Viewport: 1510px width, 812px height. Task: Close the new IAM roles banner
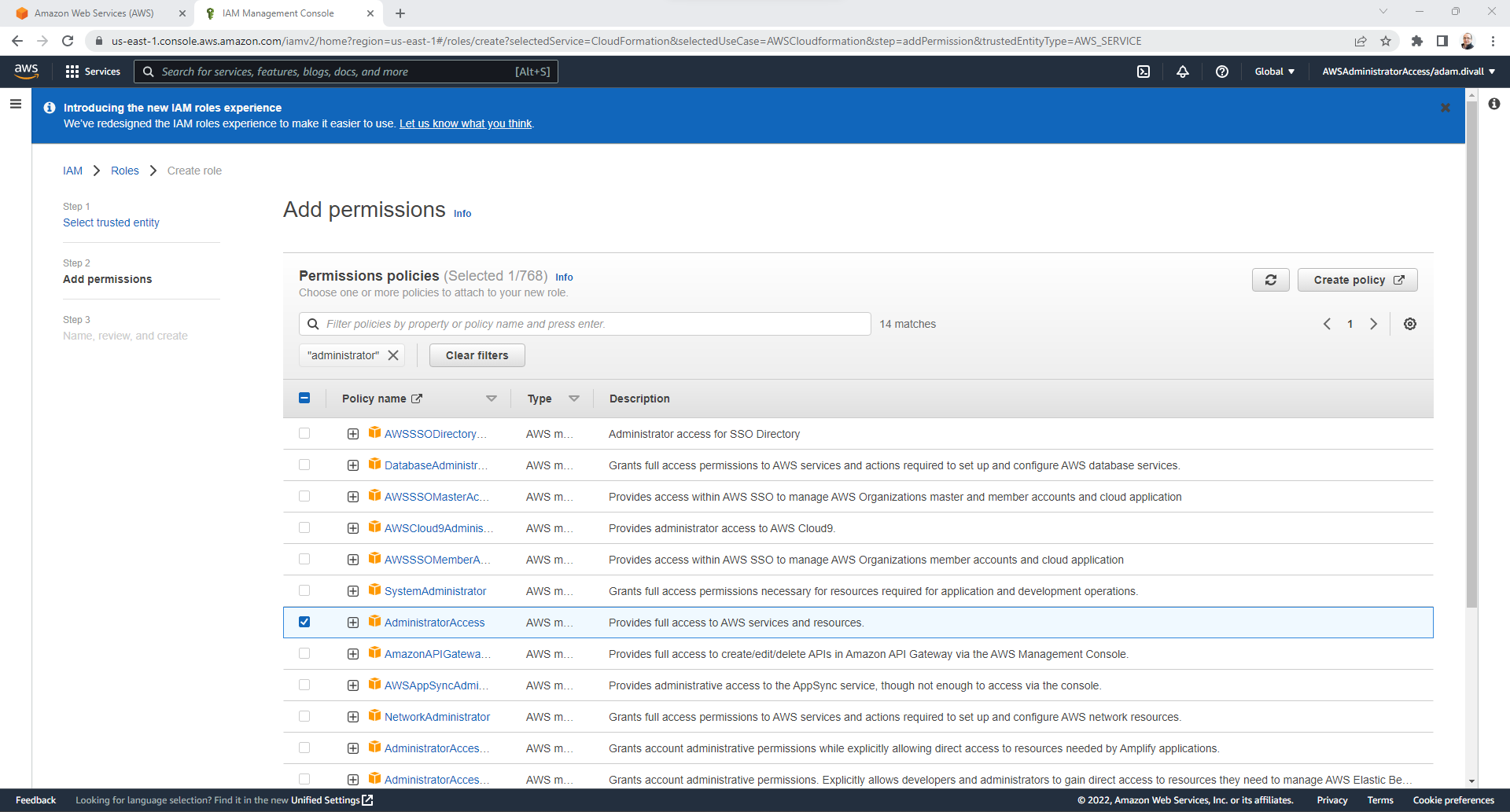(1446, 108)
